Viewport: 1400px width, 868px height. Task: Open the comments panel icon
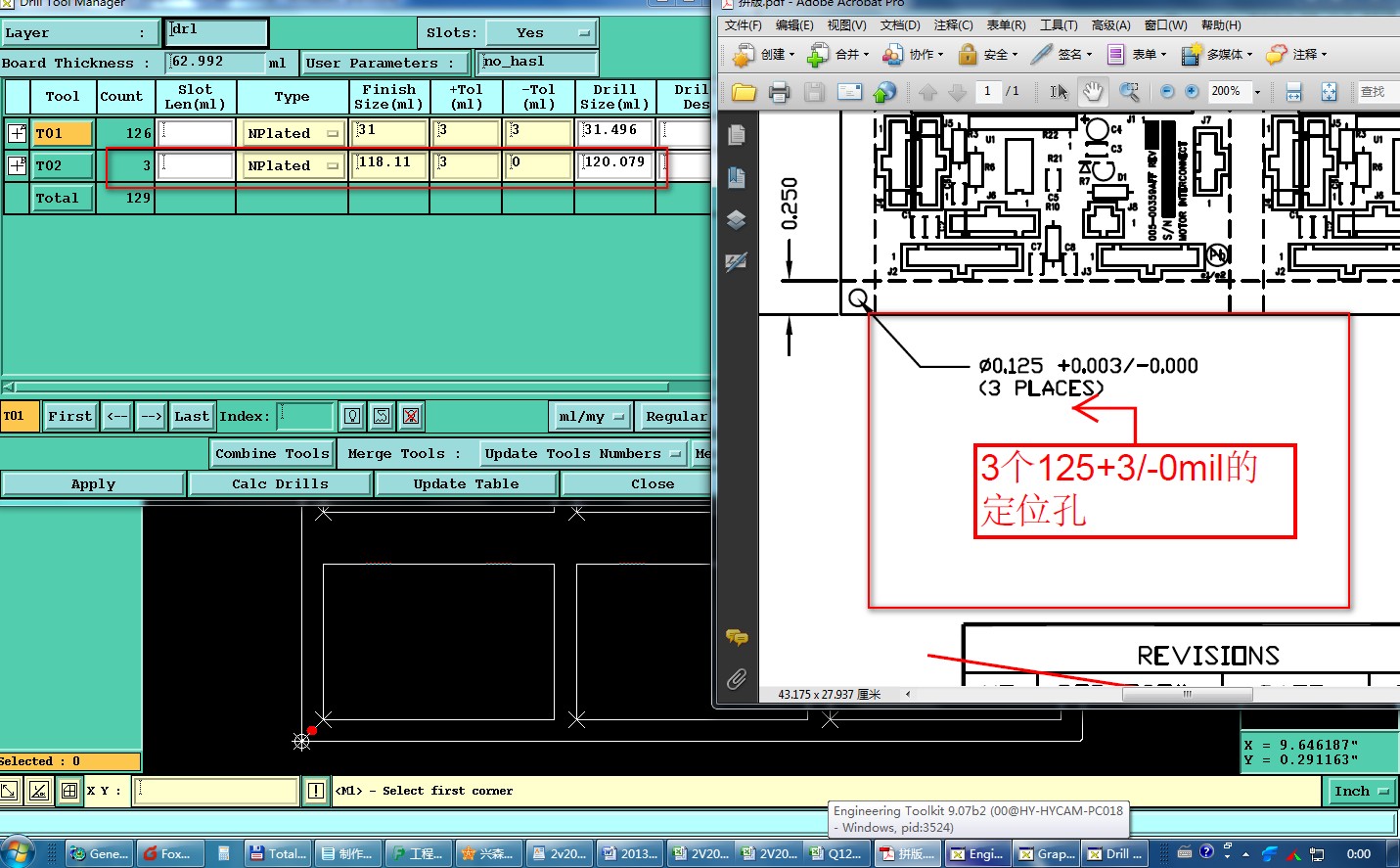pyautogui.click(x=737, y=638)
